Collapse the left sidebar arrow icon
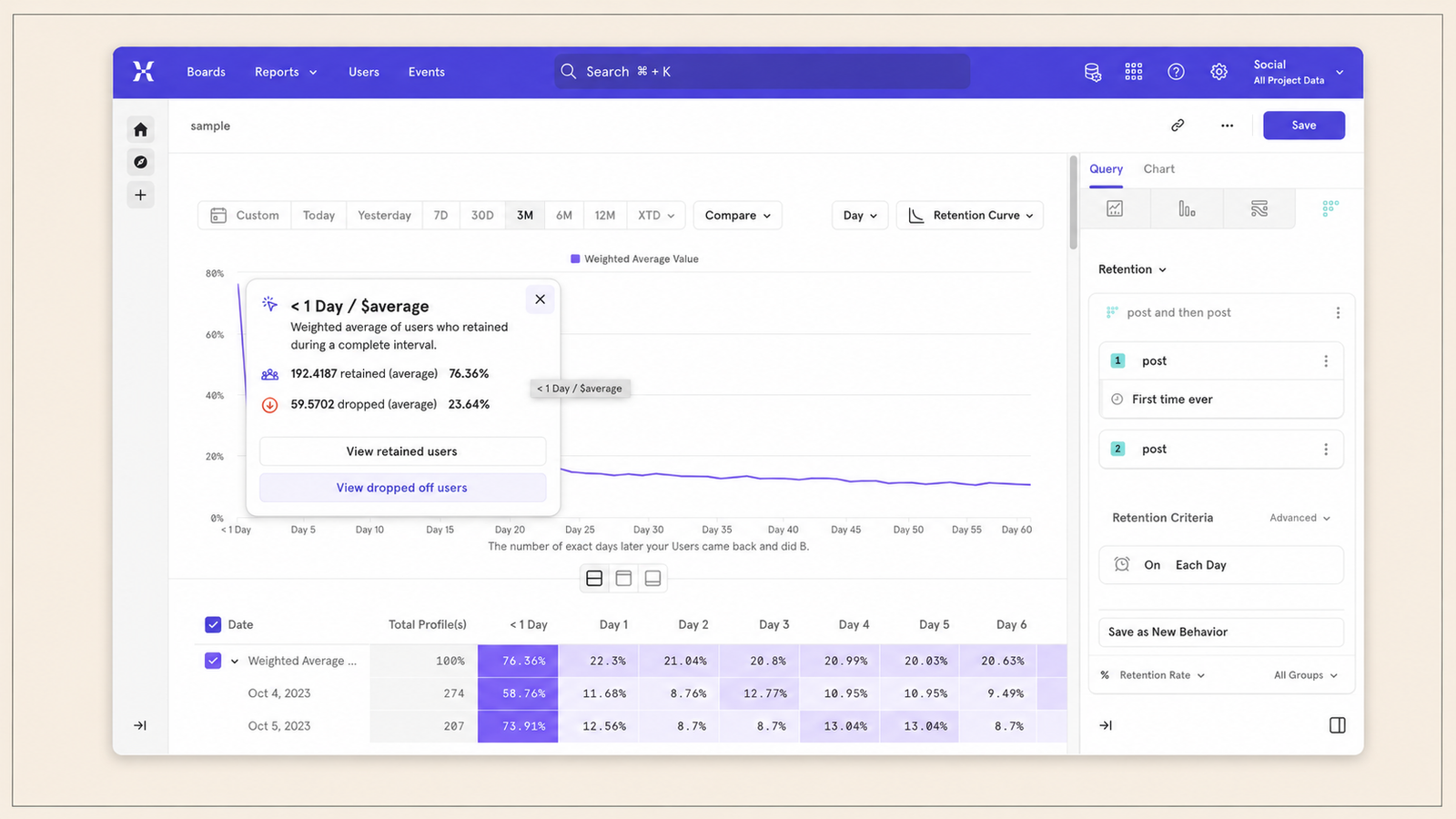 click(x=140, y=725)
